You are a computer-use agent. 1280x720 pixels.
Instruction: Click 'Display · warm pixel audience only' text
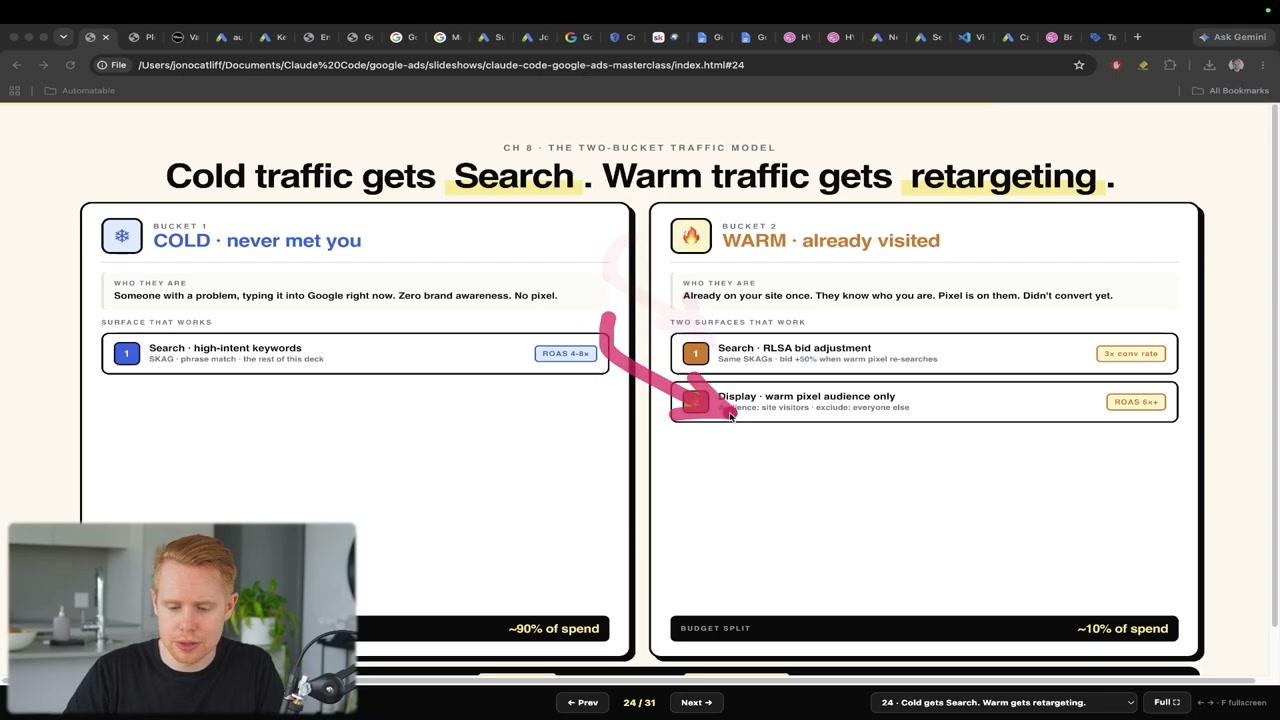tap(806, 396)
